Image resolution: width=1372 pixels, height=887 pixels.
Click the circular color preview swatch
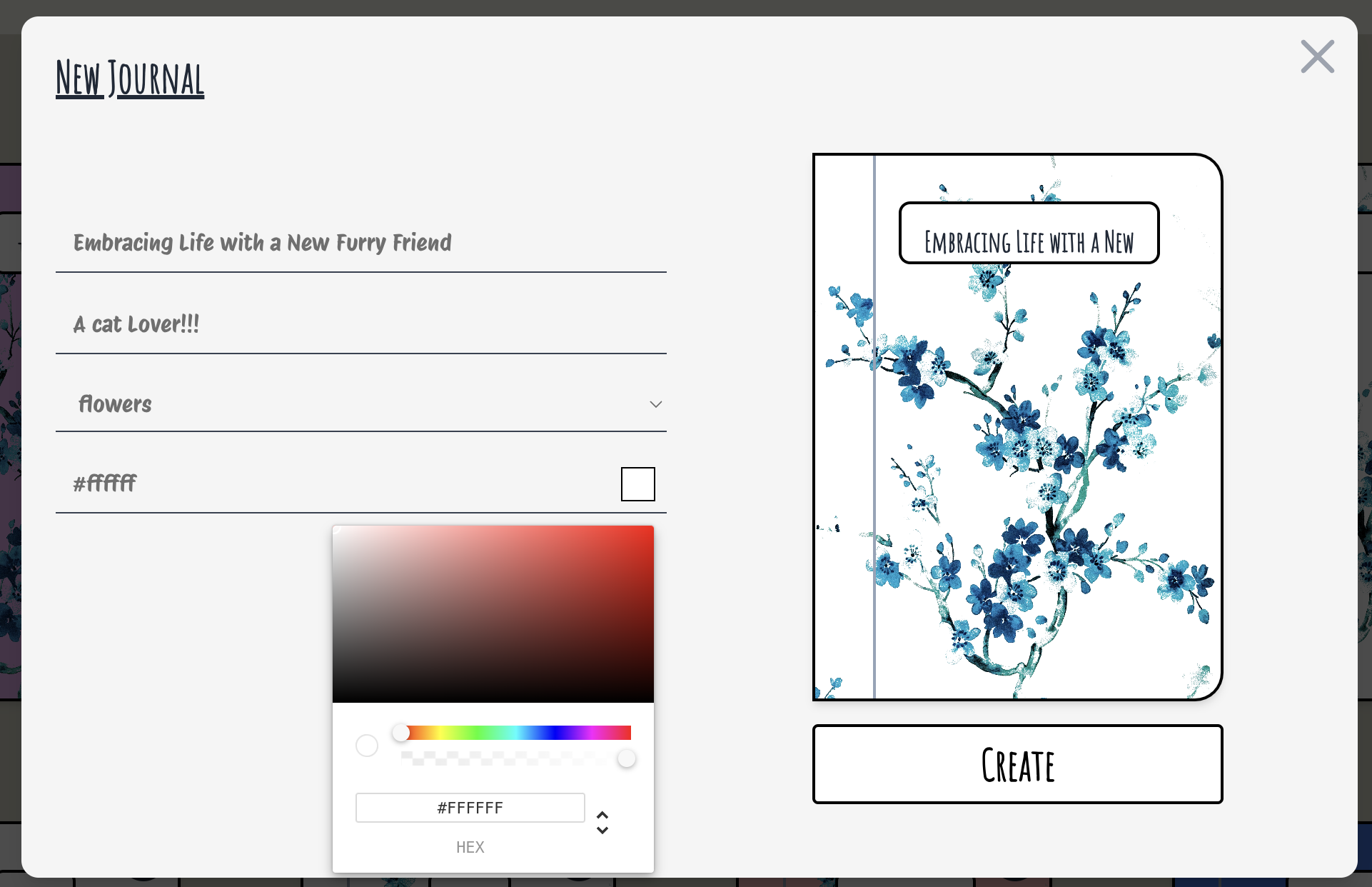367,746
